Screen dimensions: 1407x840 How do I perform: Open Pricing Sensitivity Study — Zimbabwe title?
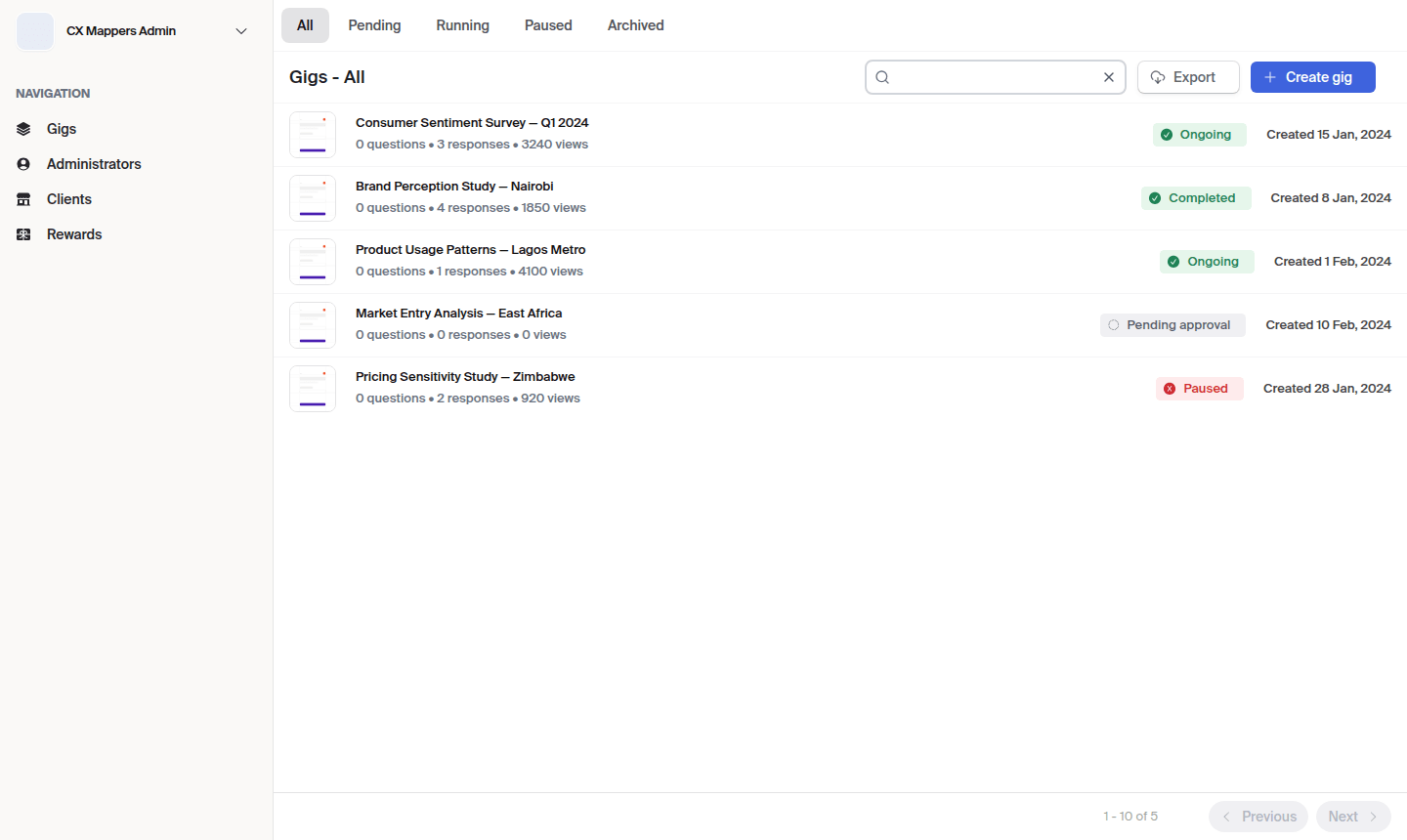point(465,377)
